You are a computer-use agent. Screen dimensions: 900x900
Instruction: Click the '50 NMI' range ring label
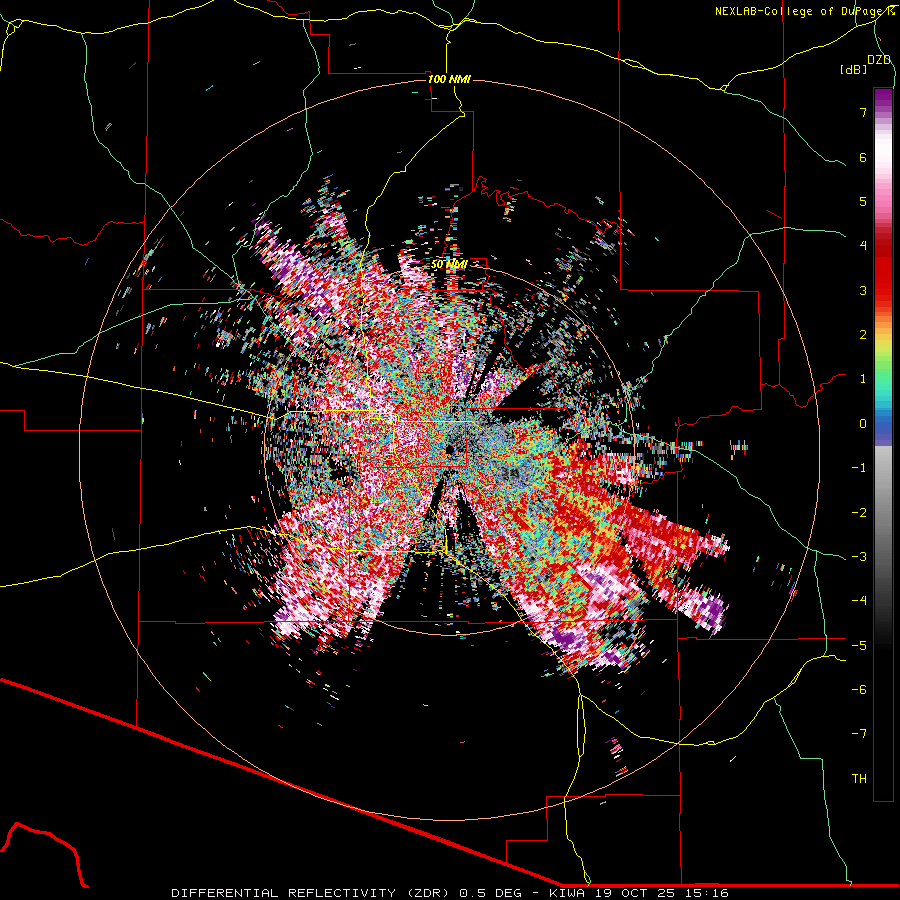pyautogui.click(x=449, y=265)
